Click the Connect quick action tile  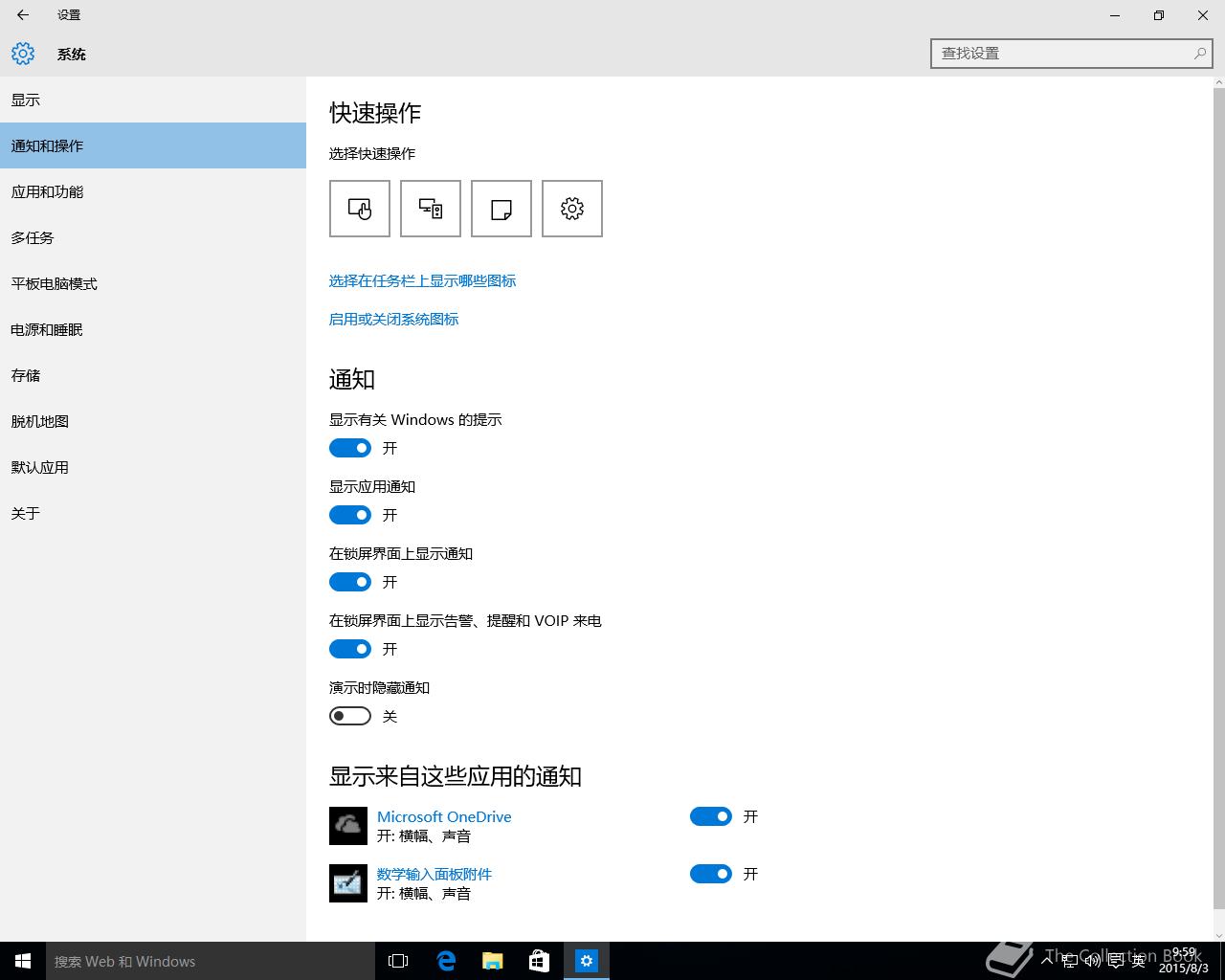[431, 209]
